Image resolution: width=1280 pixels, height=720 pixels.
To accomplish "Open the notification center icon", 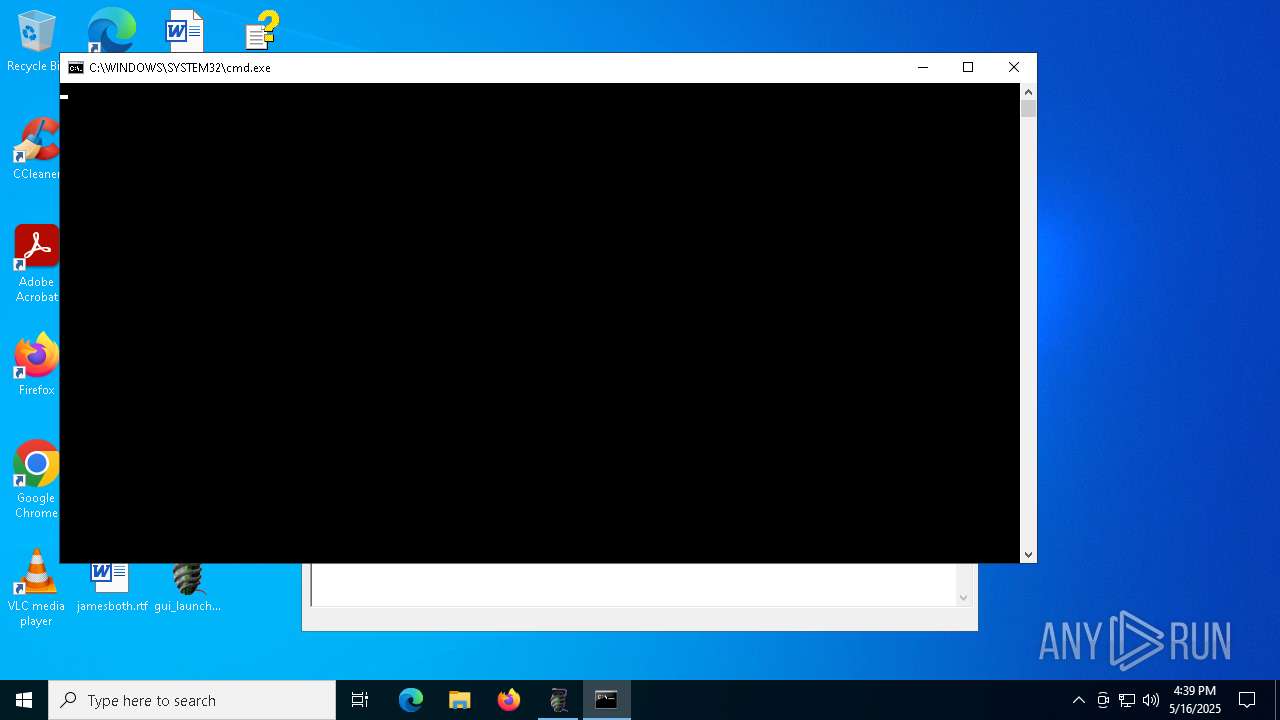I will click(1247, 700).
